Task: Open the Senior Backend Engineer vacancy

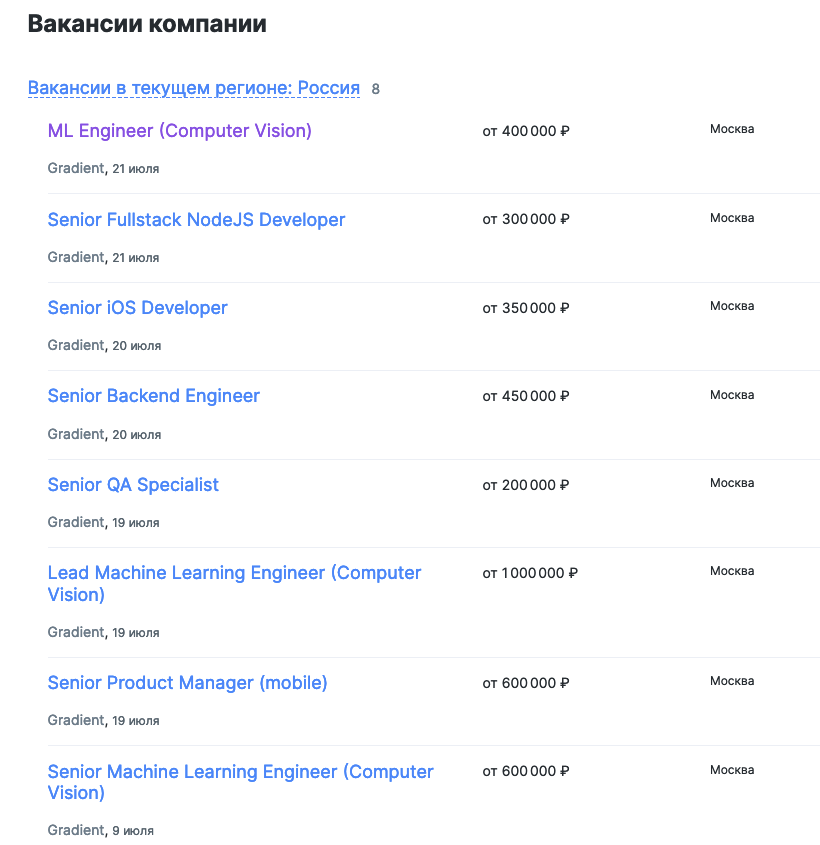Action: pyautogui.click(x=154, y=396)
